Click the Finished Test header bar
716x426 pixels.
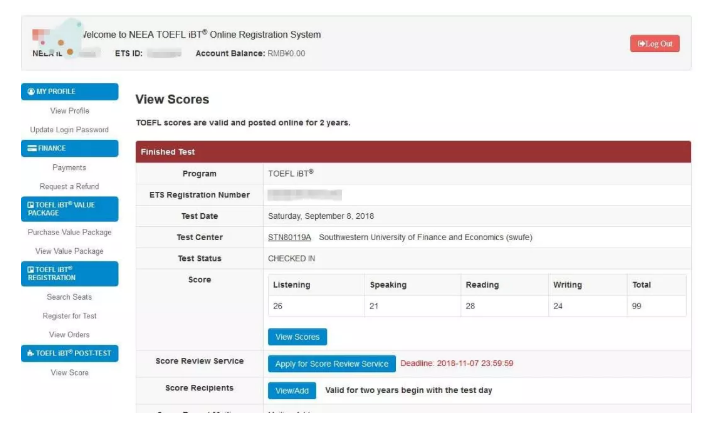point(413,152)
